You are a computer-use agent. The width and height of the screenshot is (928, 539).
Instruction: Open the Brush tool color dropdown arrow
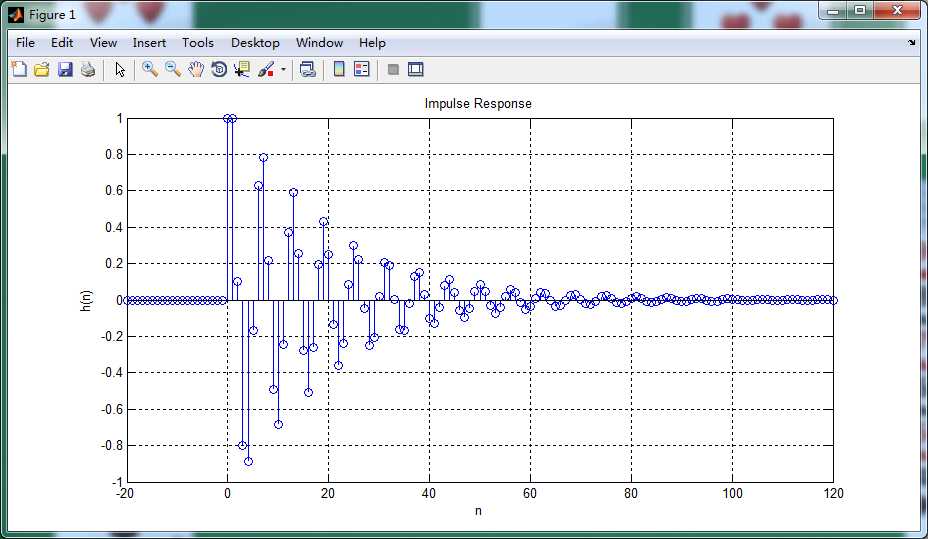coord(283,70)
